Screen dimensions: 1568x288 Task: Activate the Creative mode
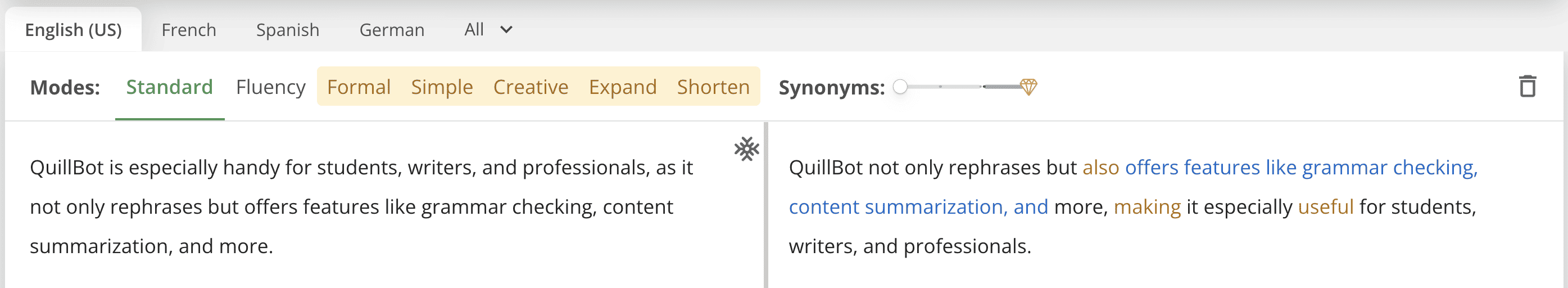point(530,87)
